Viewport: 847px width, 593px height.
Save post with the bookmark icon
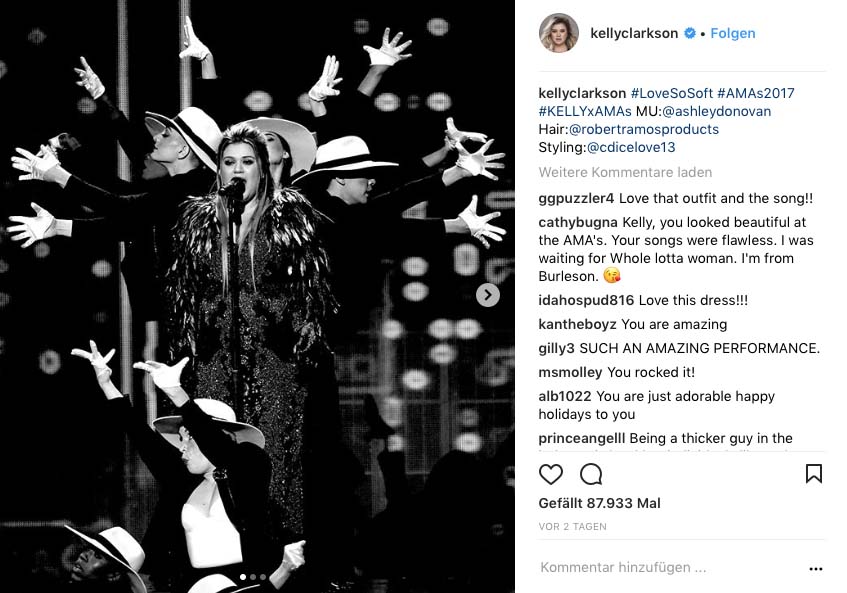pos(814,474)
